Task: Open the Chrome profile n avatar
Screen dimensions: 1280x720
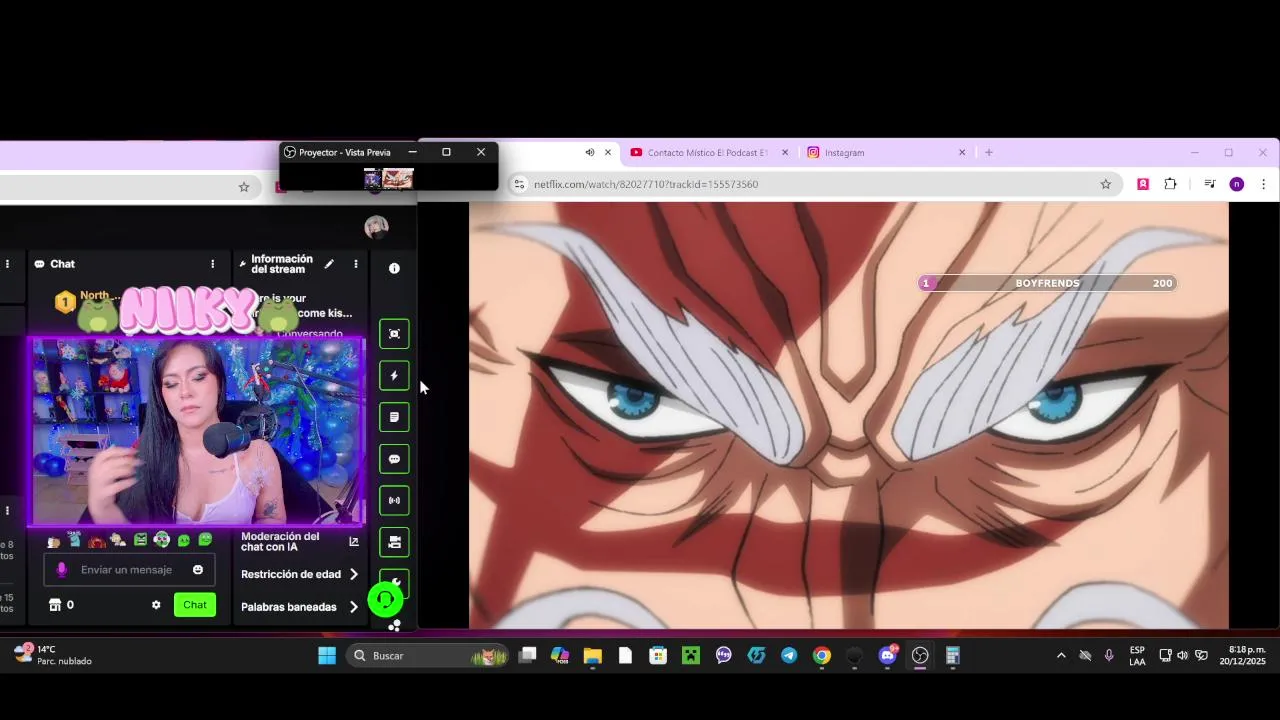Action: point(1237,184)
